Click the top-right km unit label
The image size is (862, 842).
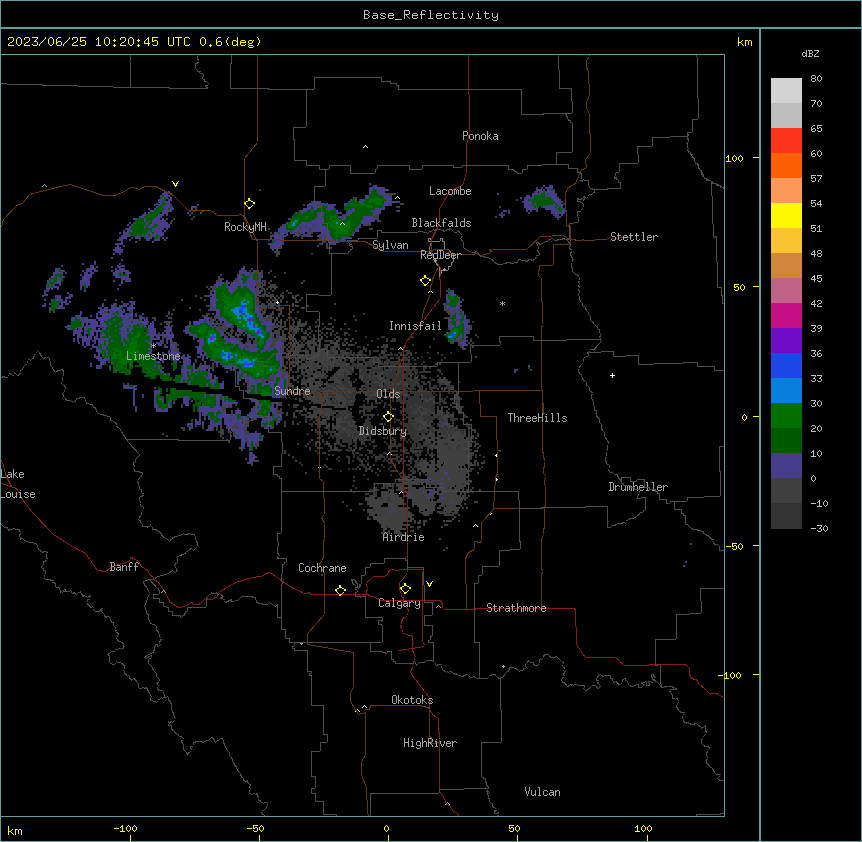click(745, 42)
